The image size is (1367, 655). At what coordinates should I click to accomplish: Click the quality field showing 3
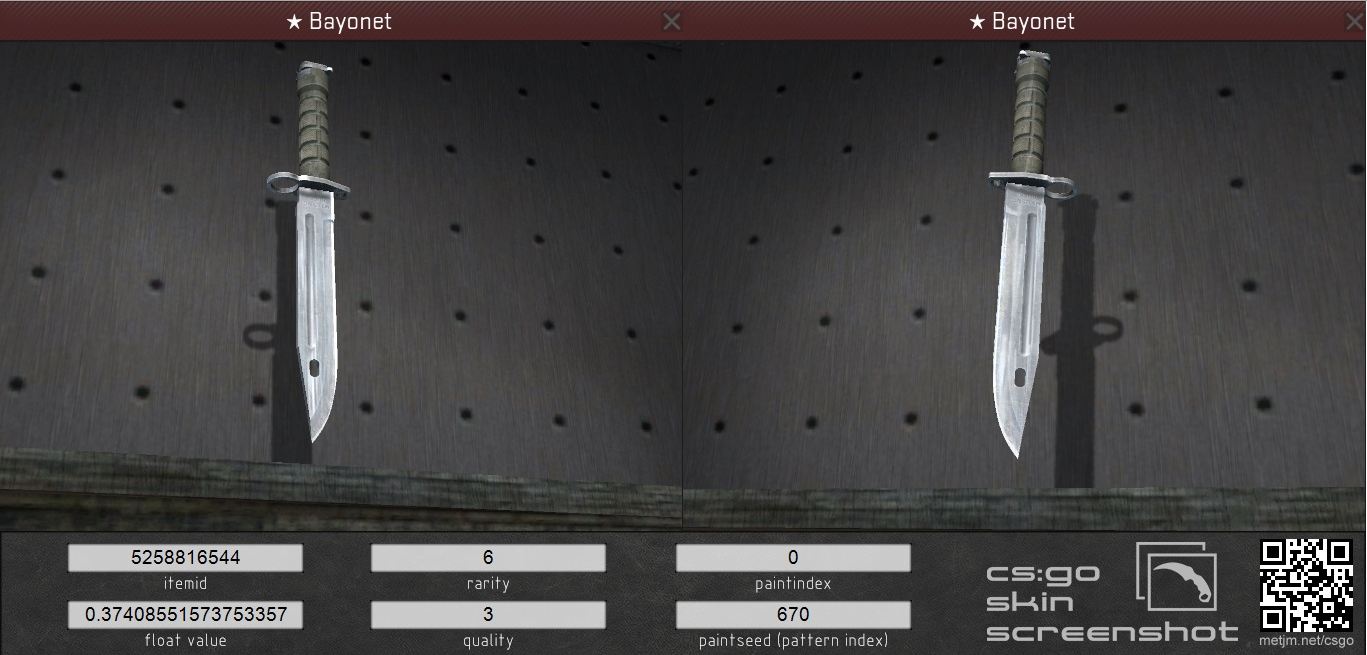(x=488, y=614)
